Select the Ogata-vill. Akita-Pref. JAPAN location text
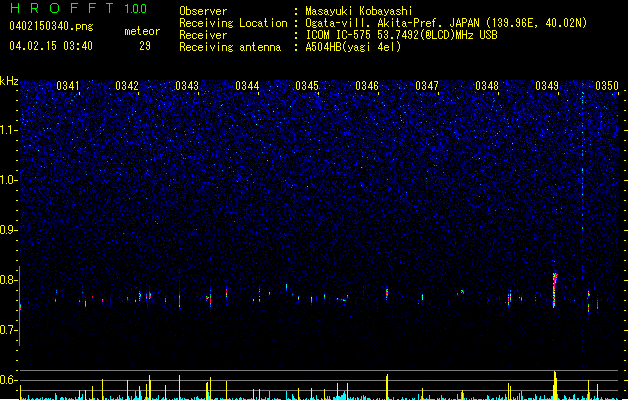 (x=446, y=23)
